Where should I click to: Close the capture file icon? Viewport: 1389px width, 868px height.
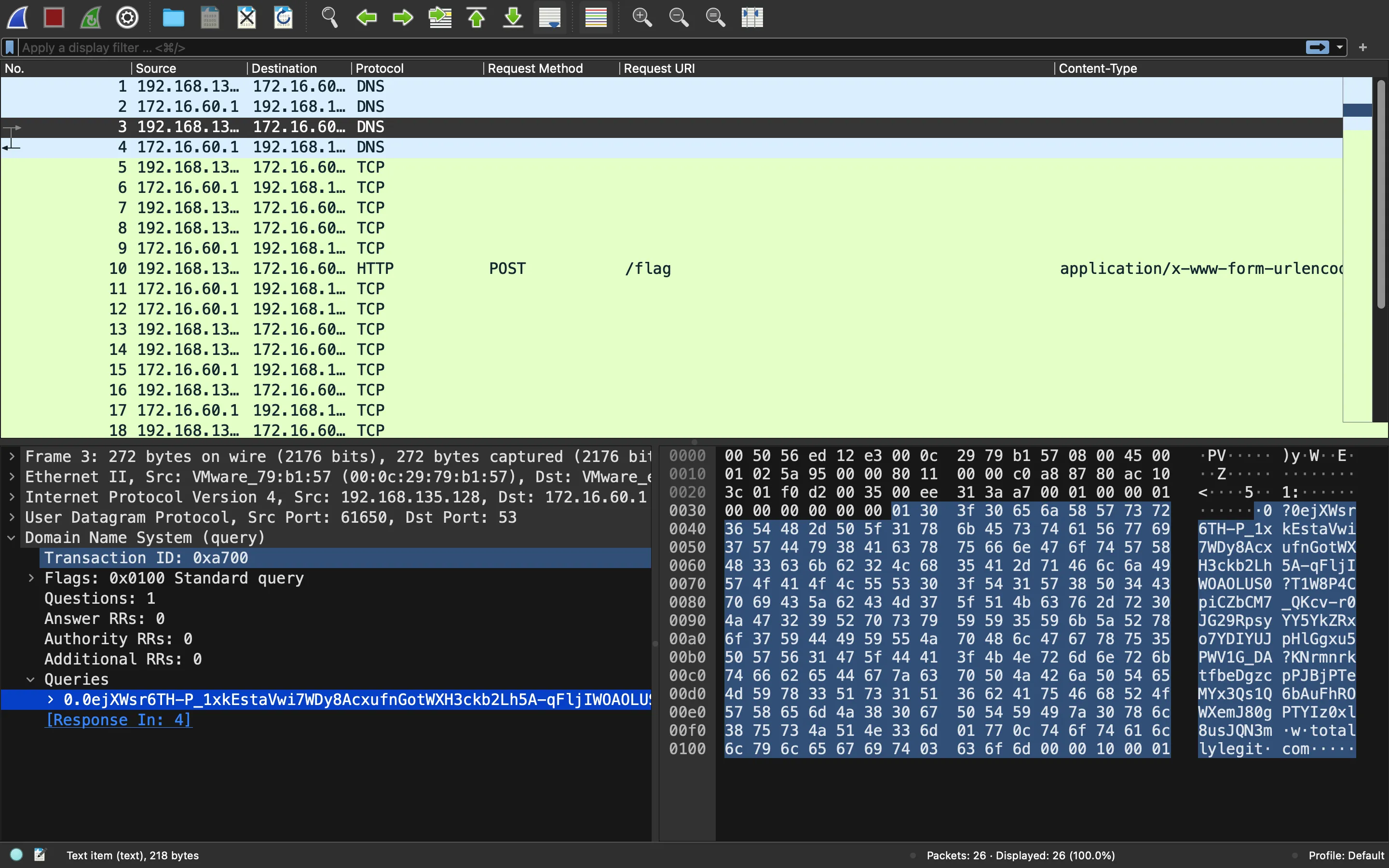tap(246, 17)
